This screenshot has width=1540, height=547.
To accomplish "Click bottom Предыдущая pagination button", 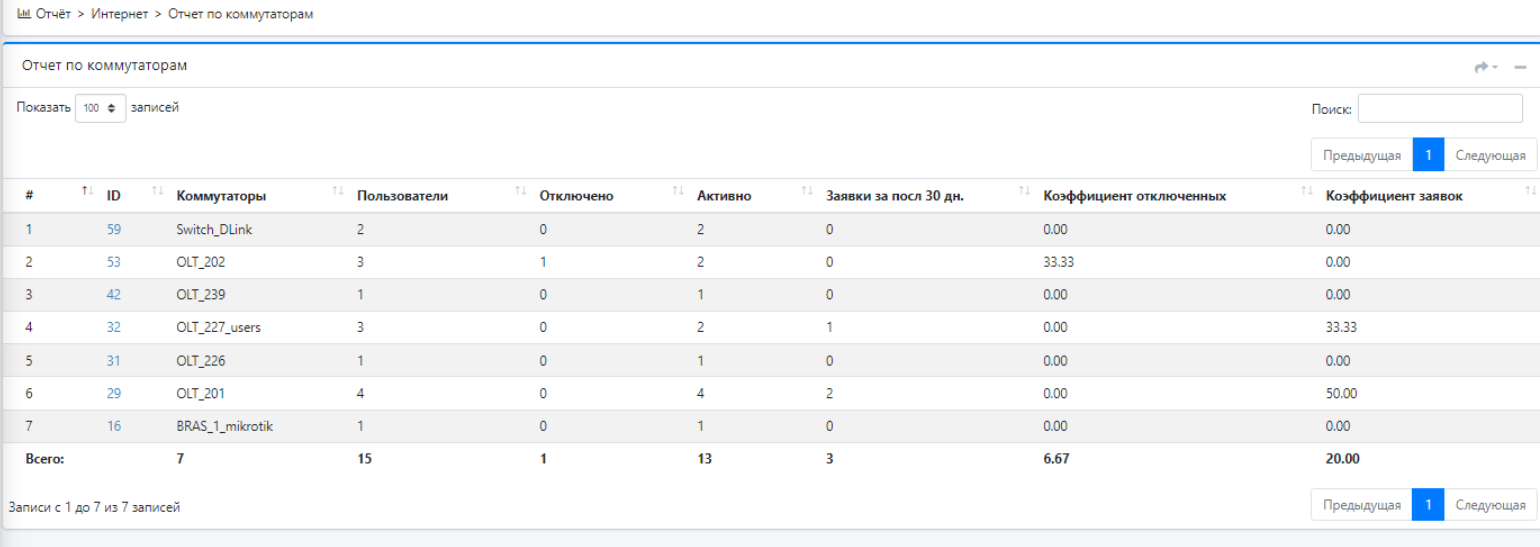I will (x=1362, y=505).
